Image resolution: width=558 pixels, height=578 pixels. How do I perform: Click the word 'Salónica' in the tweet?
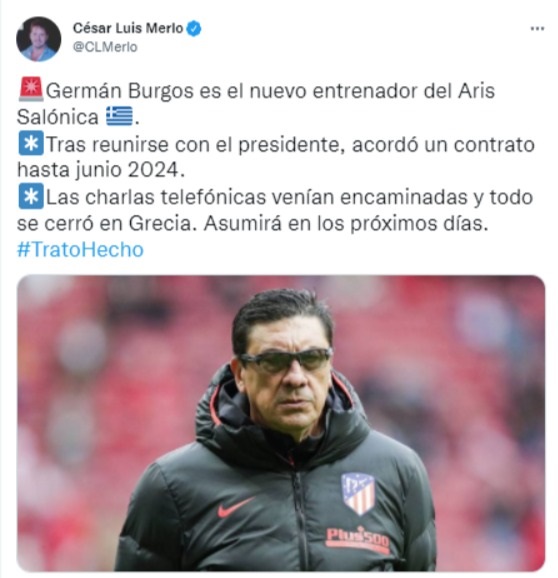coord(58,117)
